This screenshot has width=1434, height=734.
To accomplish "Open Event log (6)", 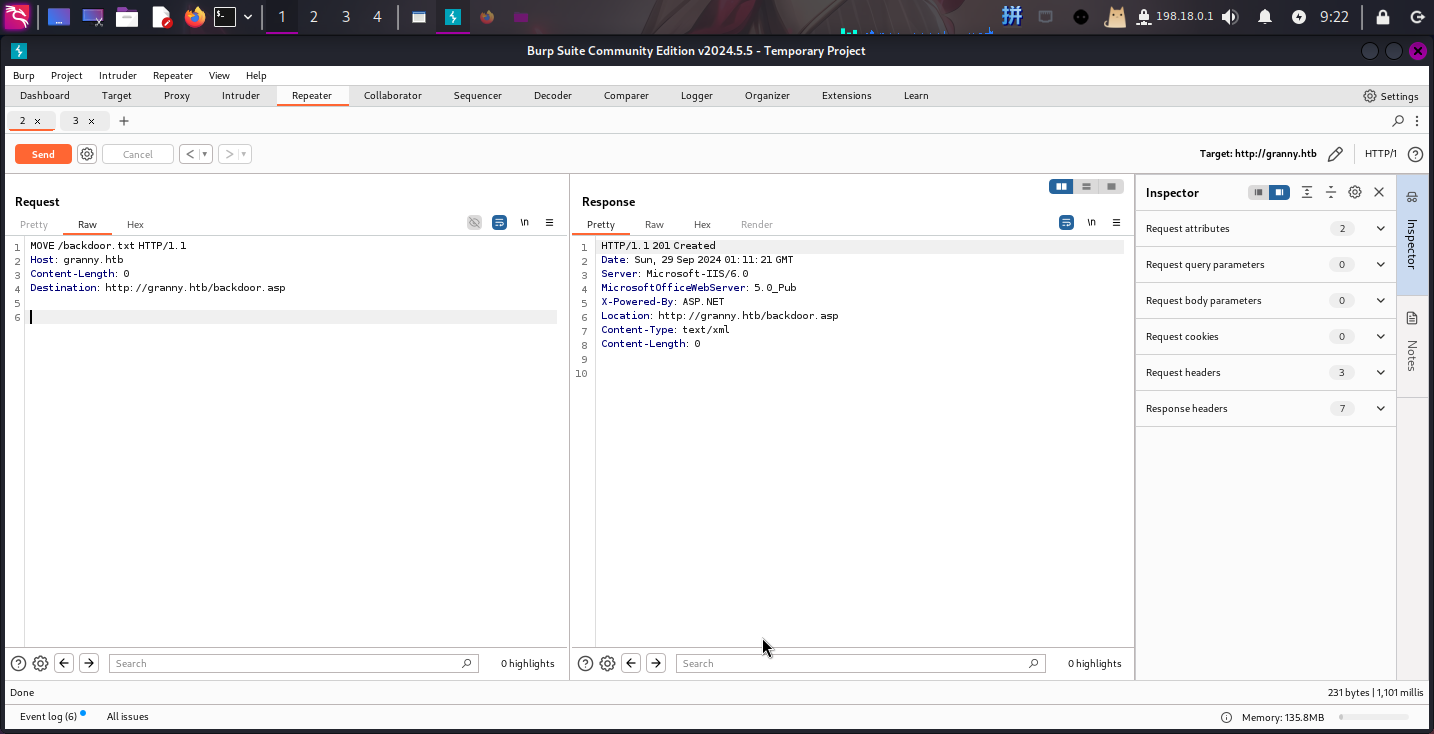I will (48, 717).
